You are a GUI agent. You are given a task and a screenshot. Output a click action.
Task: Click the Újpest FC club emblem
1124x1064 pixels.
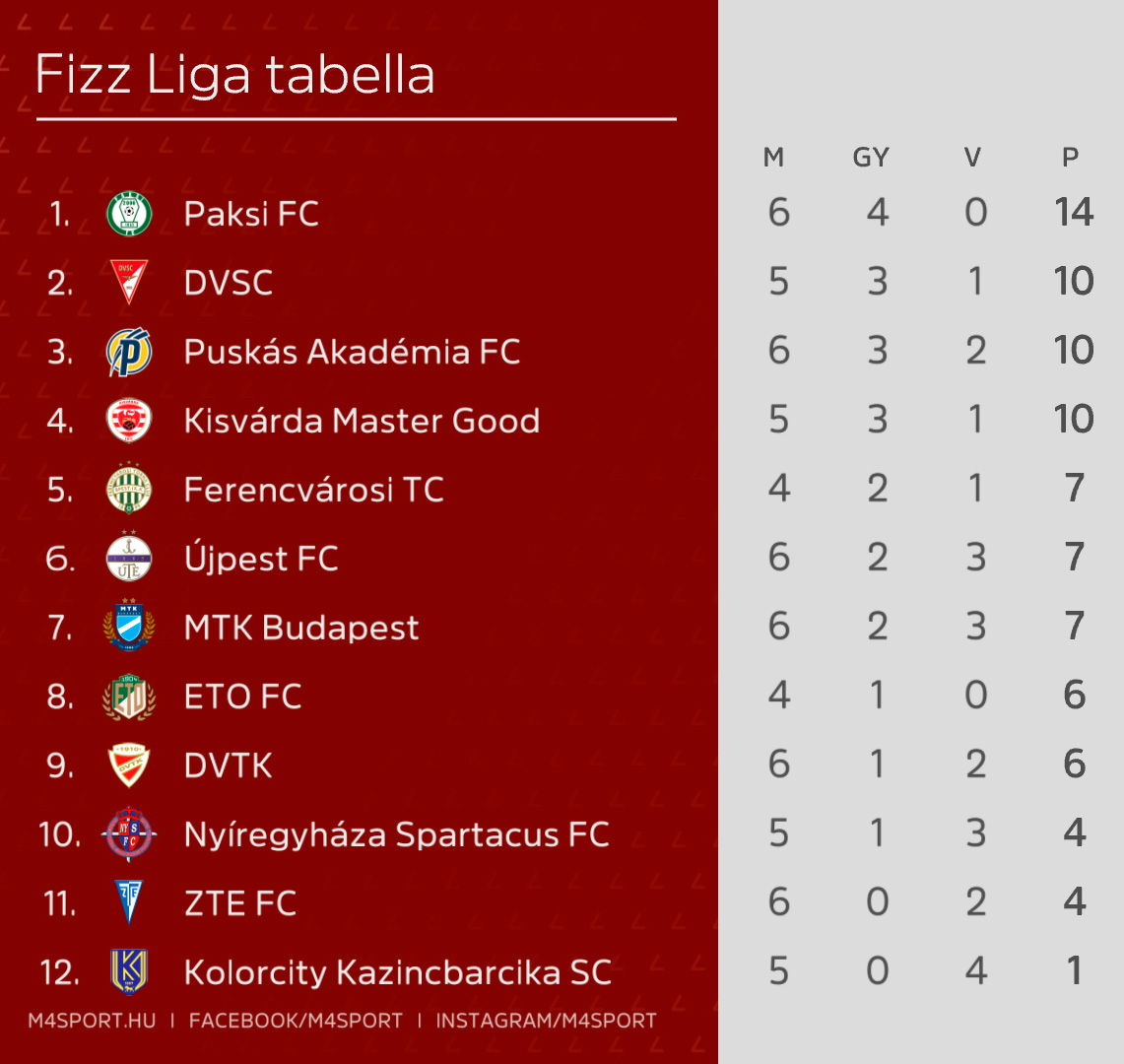click(129, 557)
